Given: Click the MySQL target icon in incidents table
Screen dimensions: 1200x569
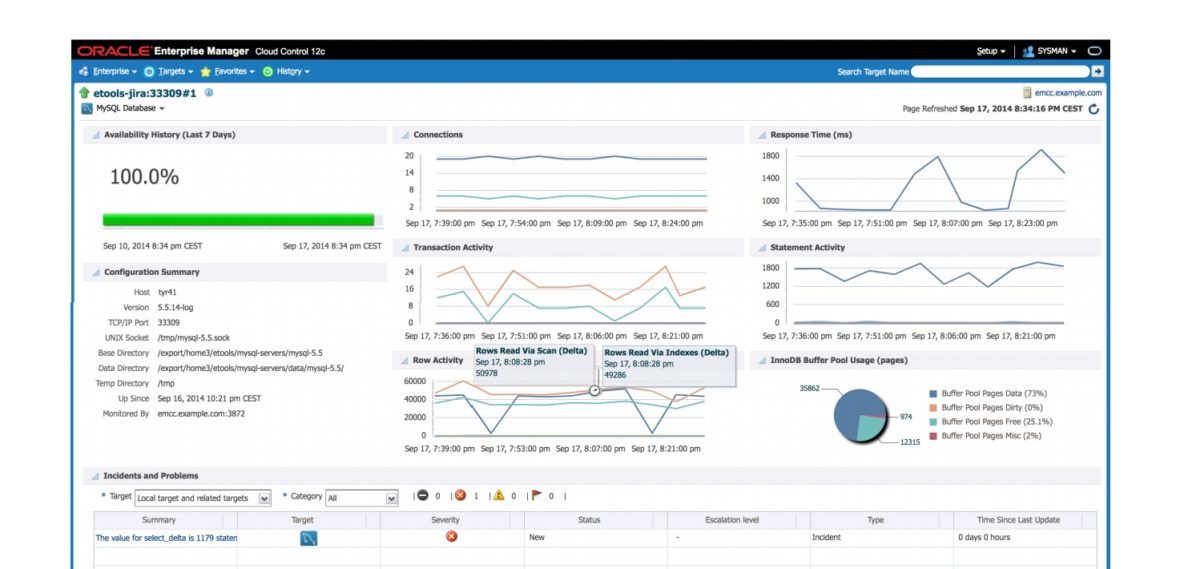Looking at the screenshot, I should (x=309, y=538).
